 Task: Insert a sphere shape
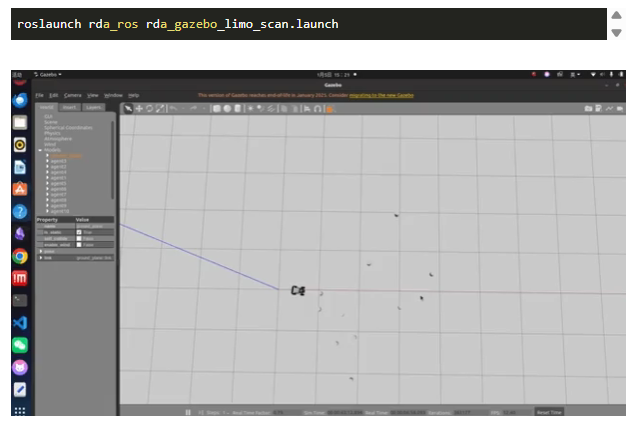coord(227,108)
